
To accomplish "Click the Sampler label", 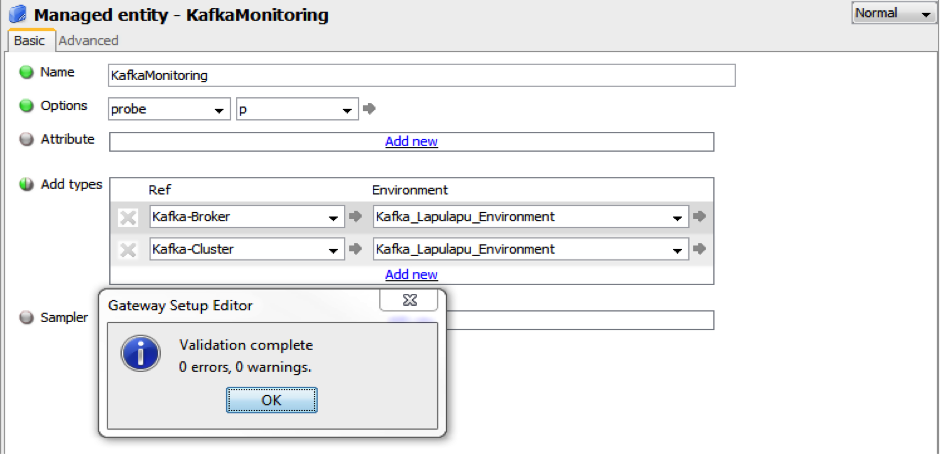I will click(x=64, y=318).
